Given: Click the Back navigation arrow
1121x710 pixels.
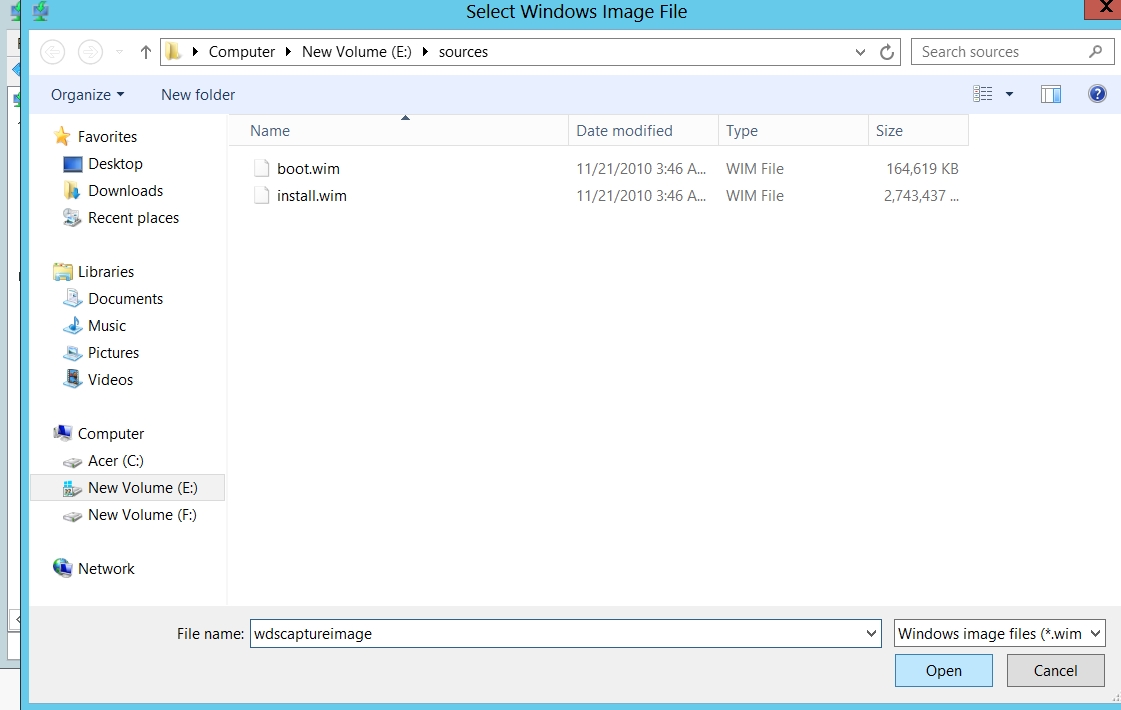Looking at the screenshot, I should tap(52, 52).
